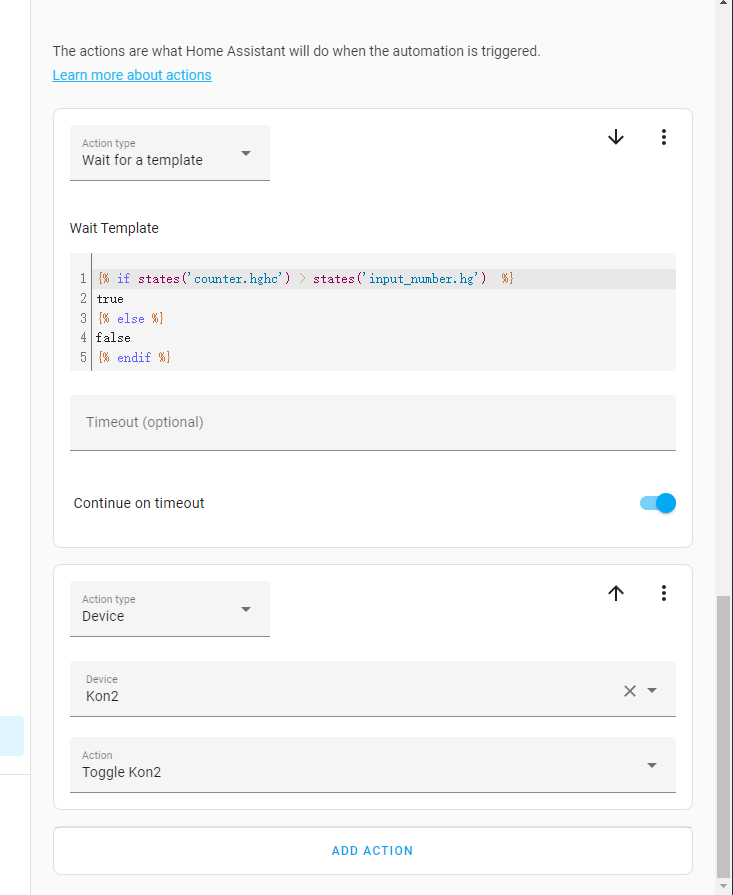Open the Learn more about actions link
The image size is (733, 895).
131,75
